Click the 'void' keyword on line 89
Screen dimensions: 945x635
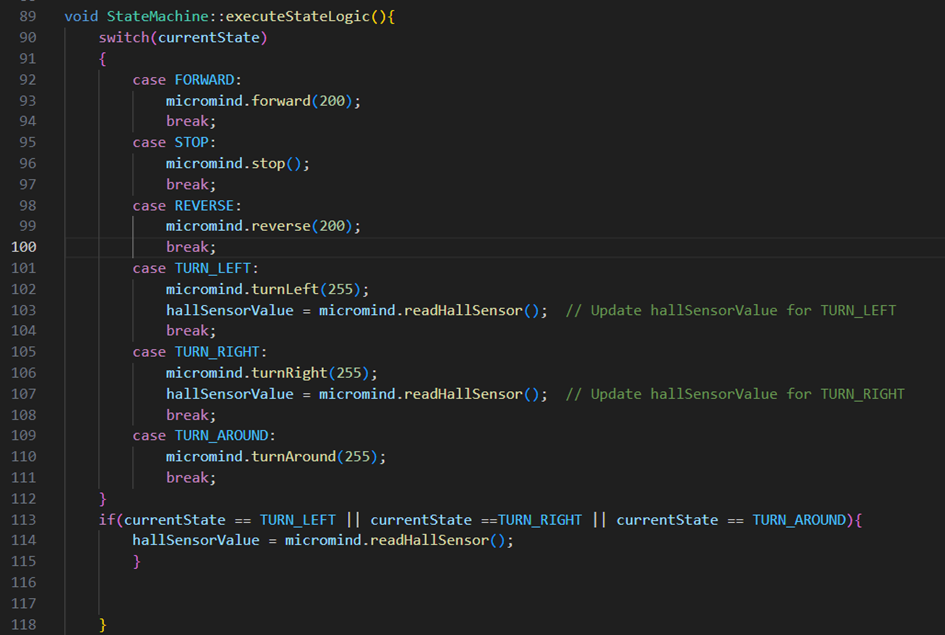[81, 16]
